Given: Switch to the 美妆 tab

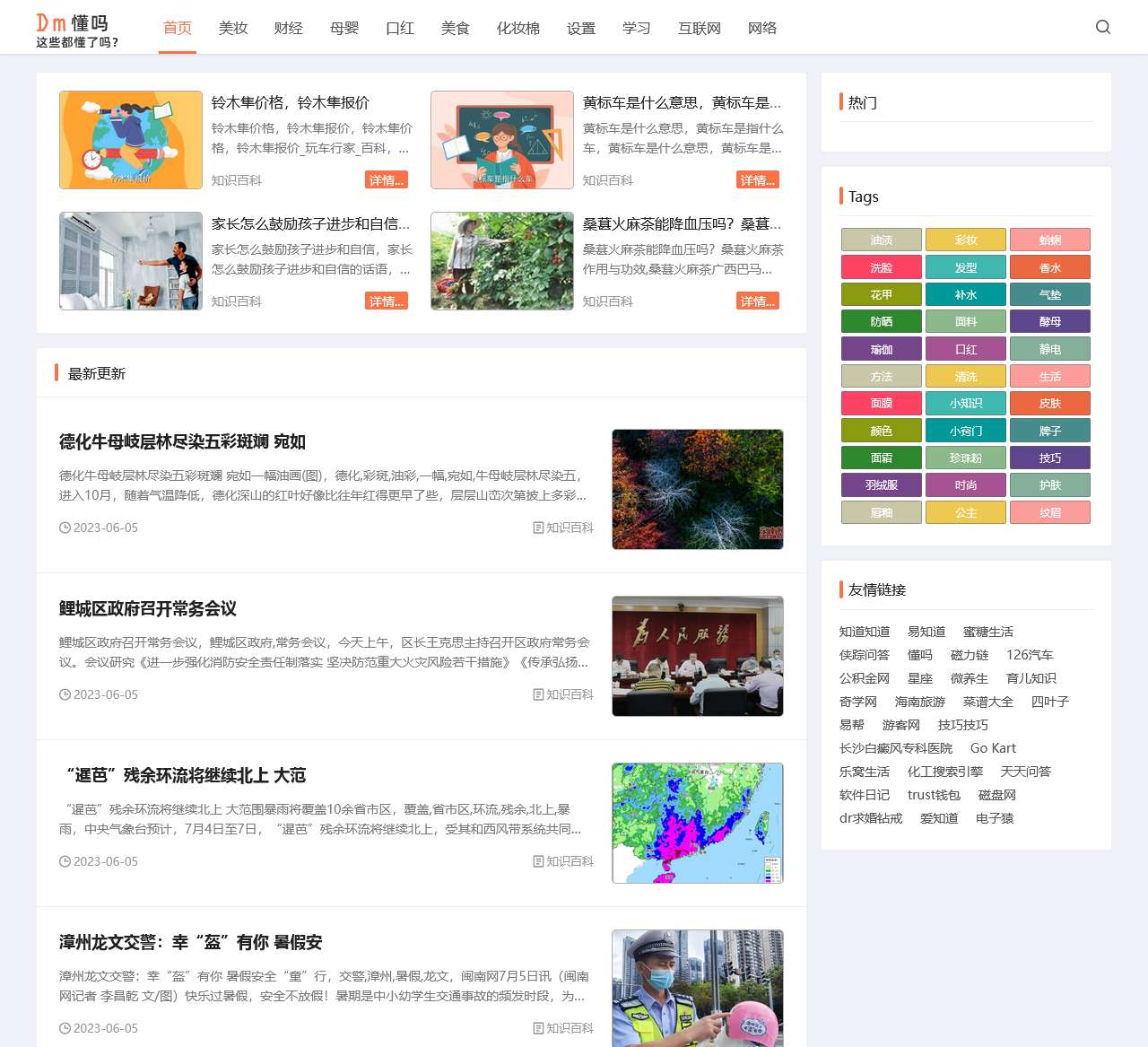Looking at the screenshot, I should (x=233, y=28).
